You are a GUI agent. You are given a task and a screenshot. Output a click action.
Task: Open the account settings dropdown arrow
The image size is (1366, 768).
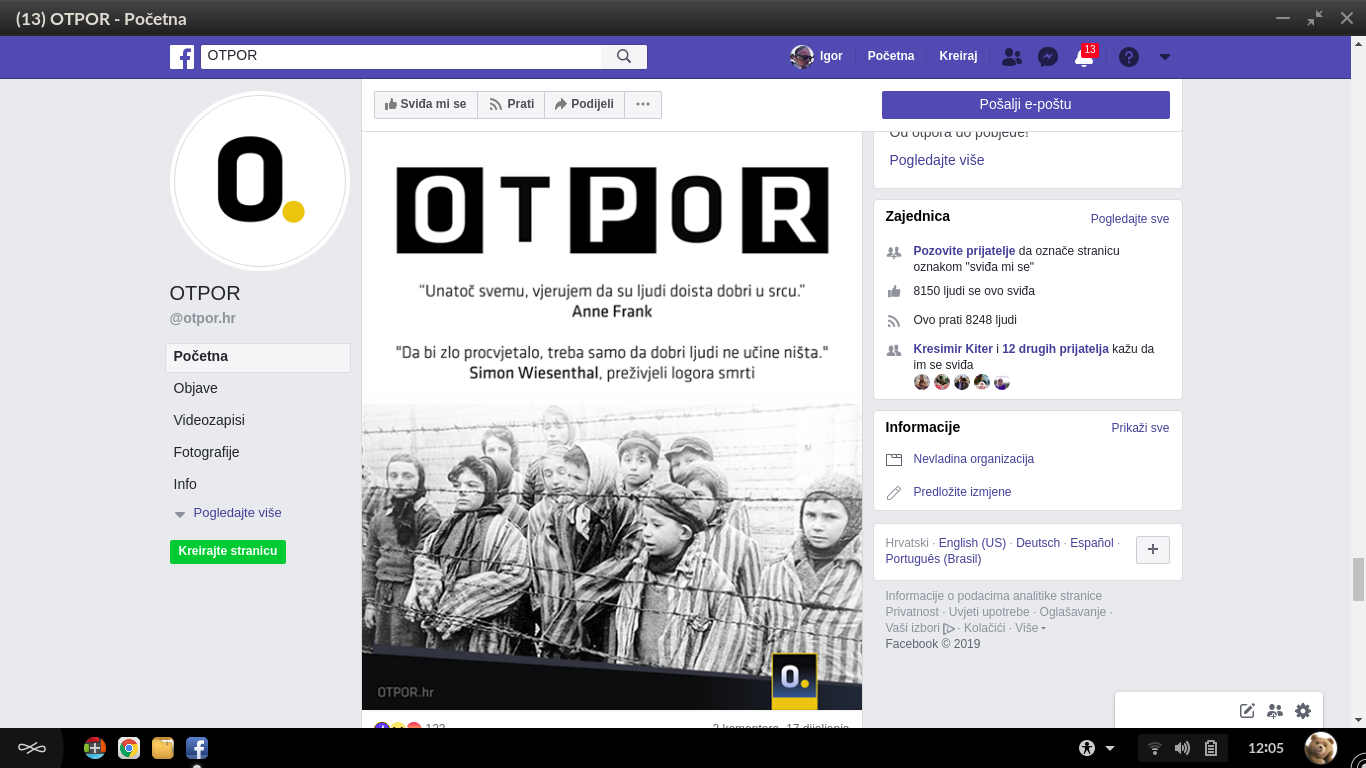pos(1163,57)
